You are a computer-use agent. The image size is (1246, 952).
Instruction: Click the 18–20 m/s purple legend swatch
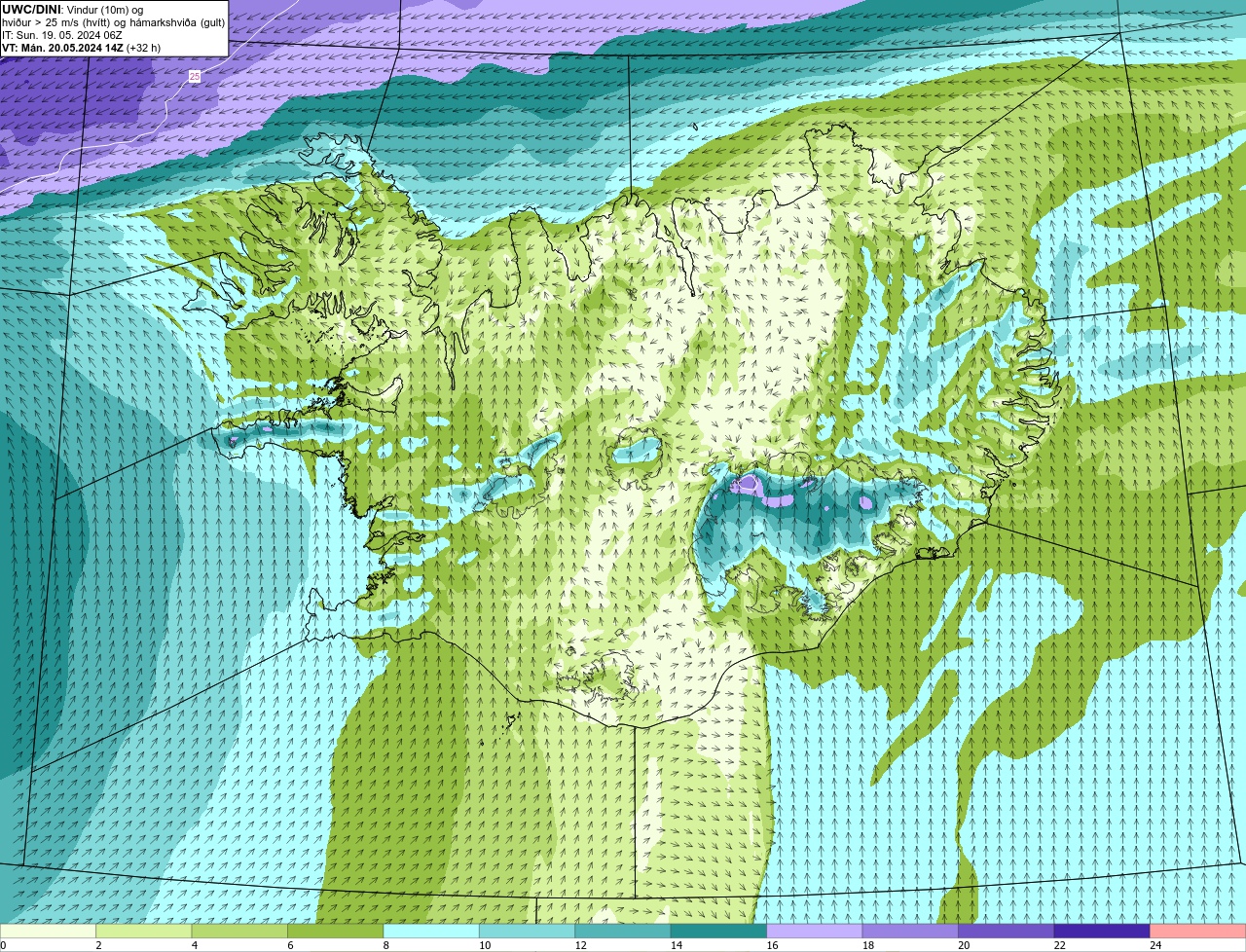tap(910, 931)
